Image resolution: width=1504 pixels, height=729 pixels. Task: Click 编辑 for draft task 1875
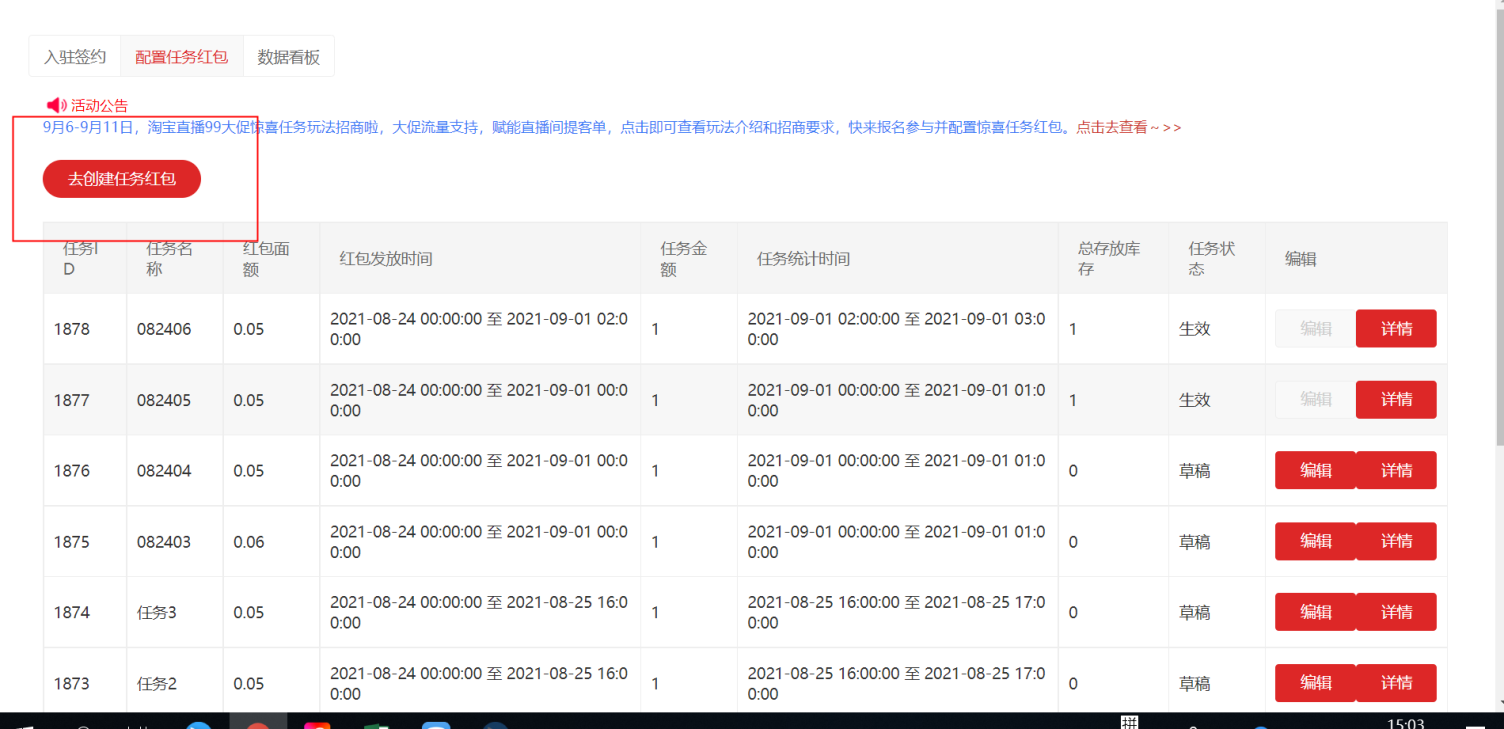coord(1315,541)
